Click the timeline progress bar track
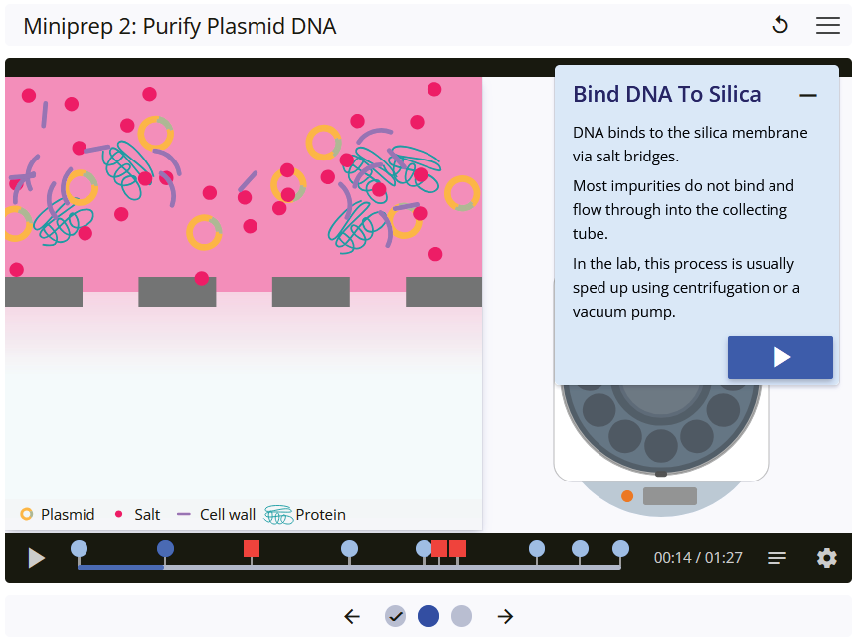 tap(349, 568)
